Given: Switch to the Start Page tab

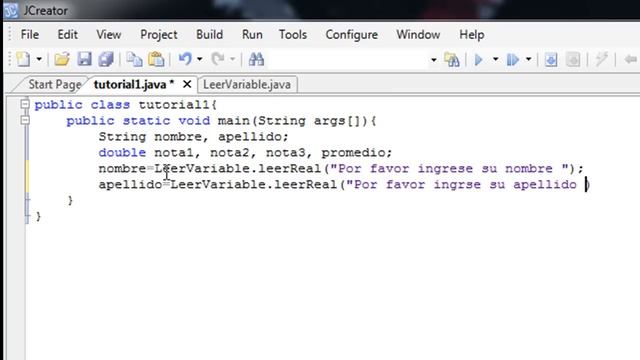Looking at the screenshot, I should (54, 84).
